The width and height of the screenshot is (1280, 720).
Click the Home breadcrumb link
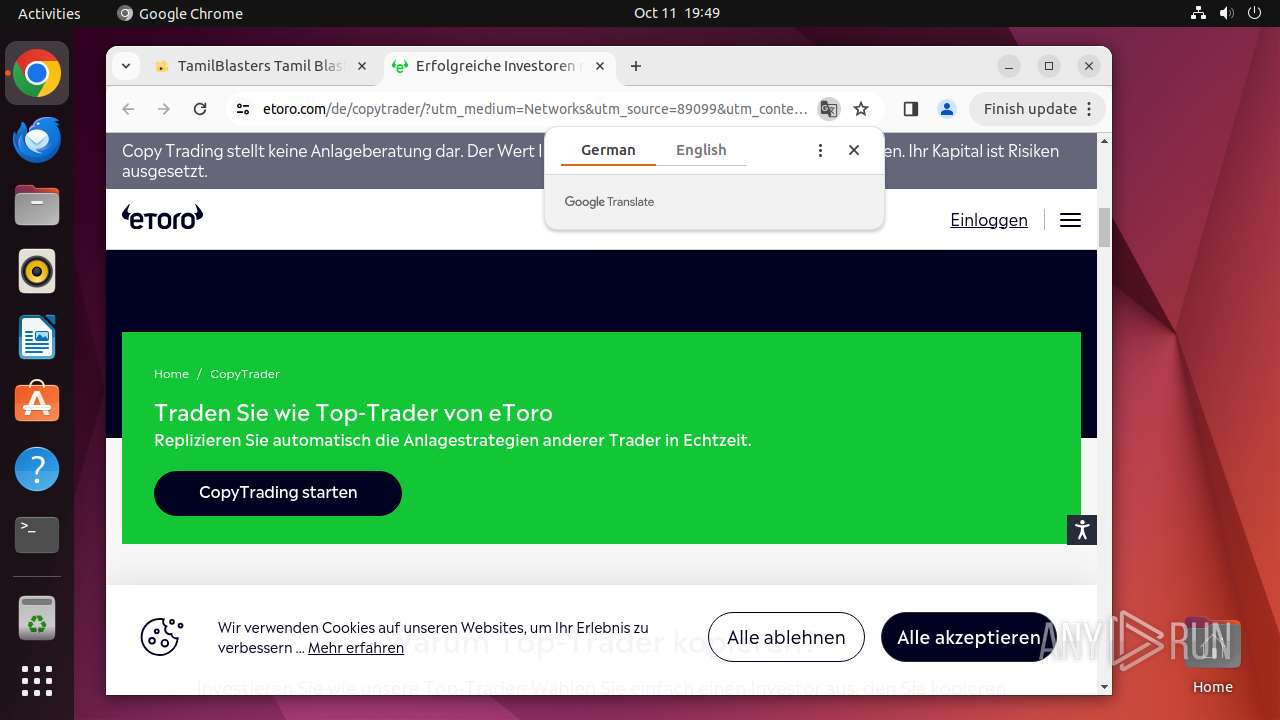171,374
